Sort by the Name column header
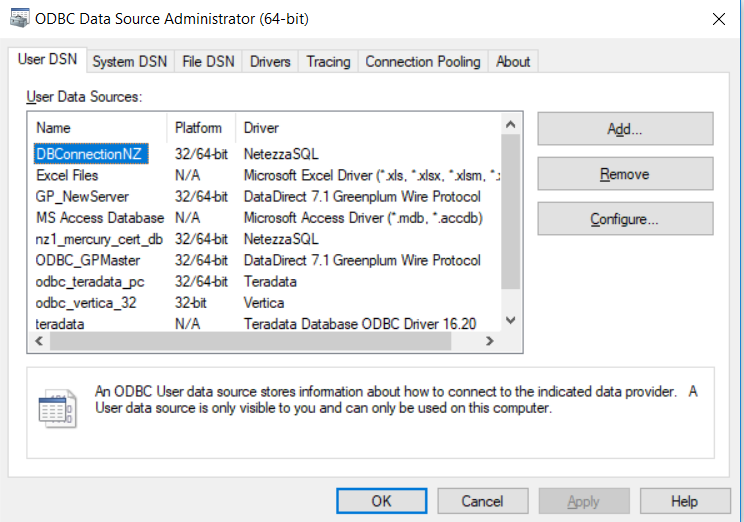 point(97,128)
